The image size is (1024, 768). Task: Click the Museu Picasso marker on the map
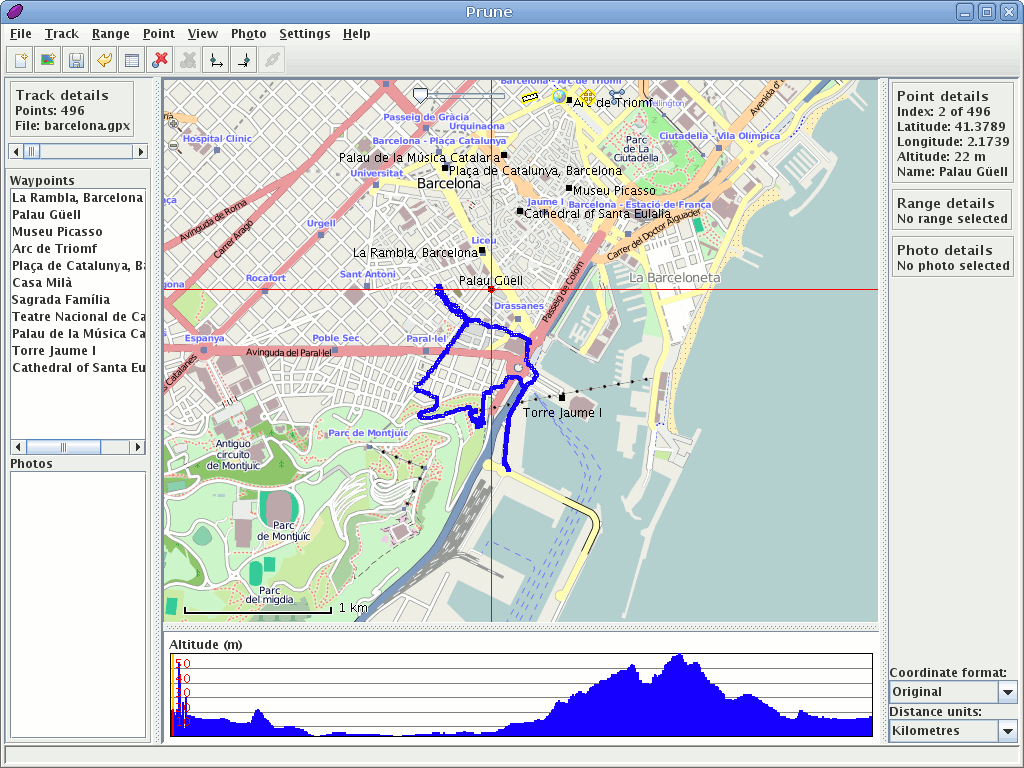point(569,189)
